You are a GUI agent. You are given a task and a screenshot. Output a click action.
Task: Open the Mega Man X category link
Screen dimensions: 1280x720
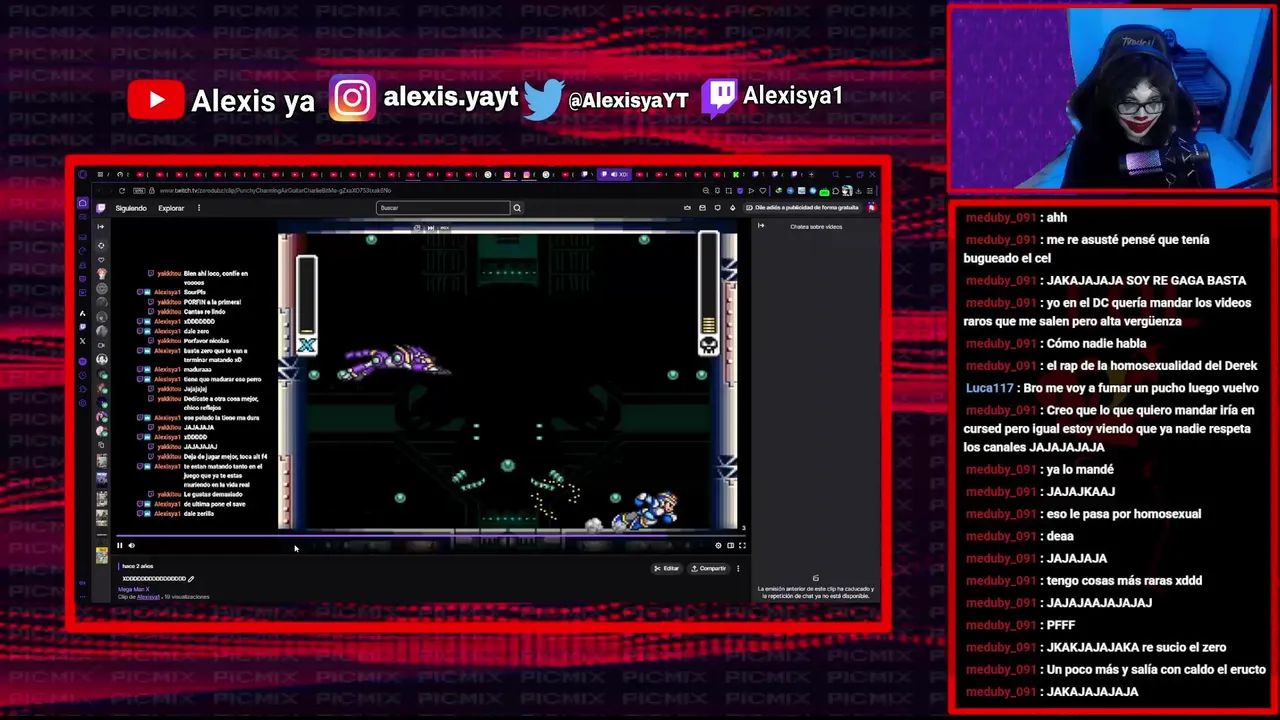pos(133,589)
